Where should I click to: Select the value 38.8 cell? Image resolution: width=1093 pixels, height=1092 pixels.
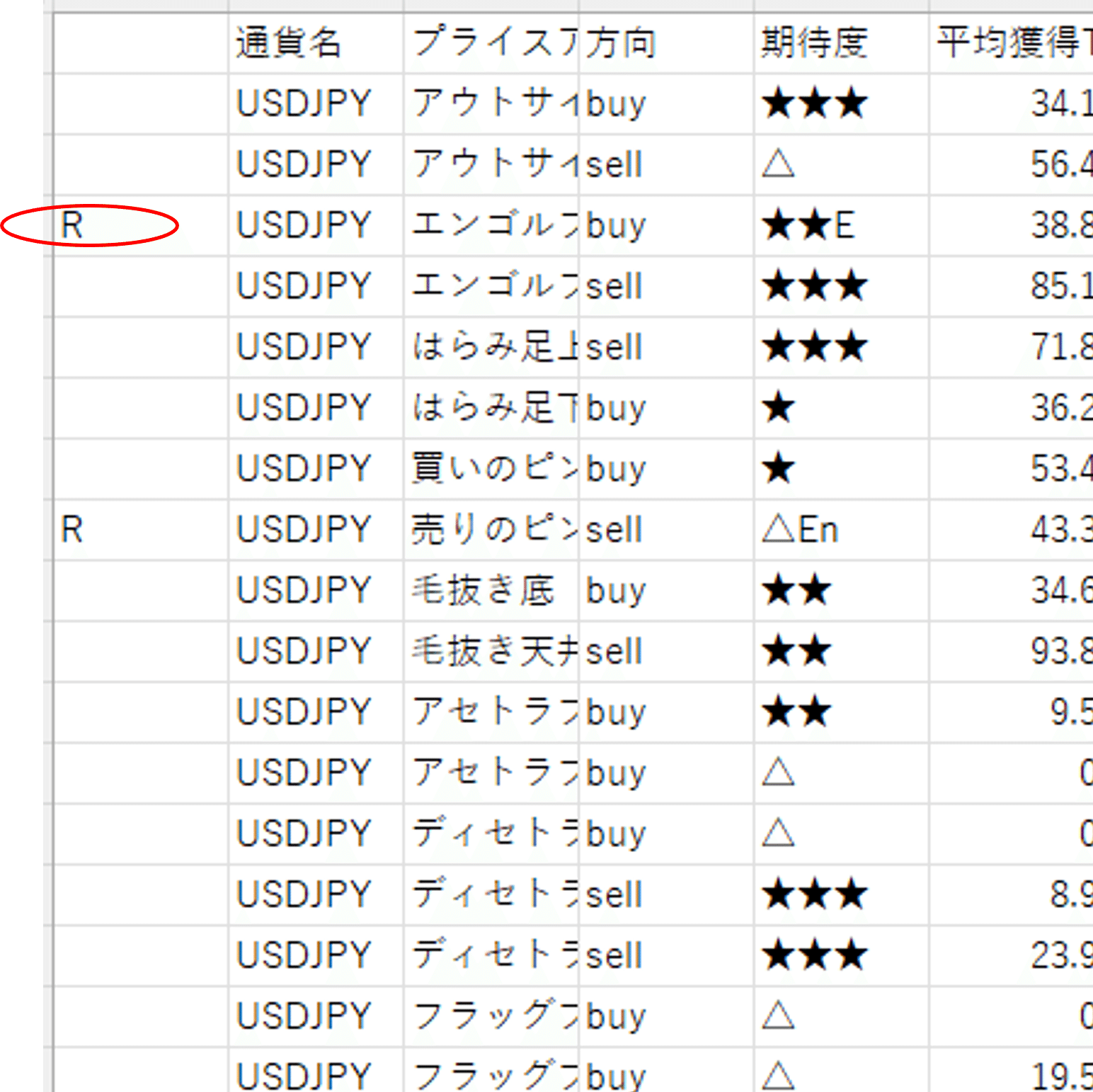[x=1012, y=226]
